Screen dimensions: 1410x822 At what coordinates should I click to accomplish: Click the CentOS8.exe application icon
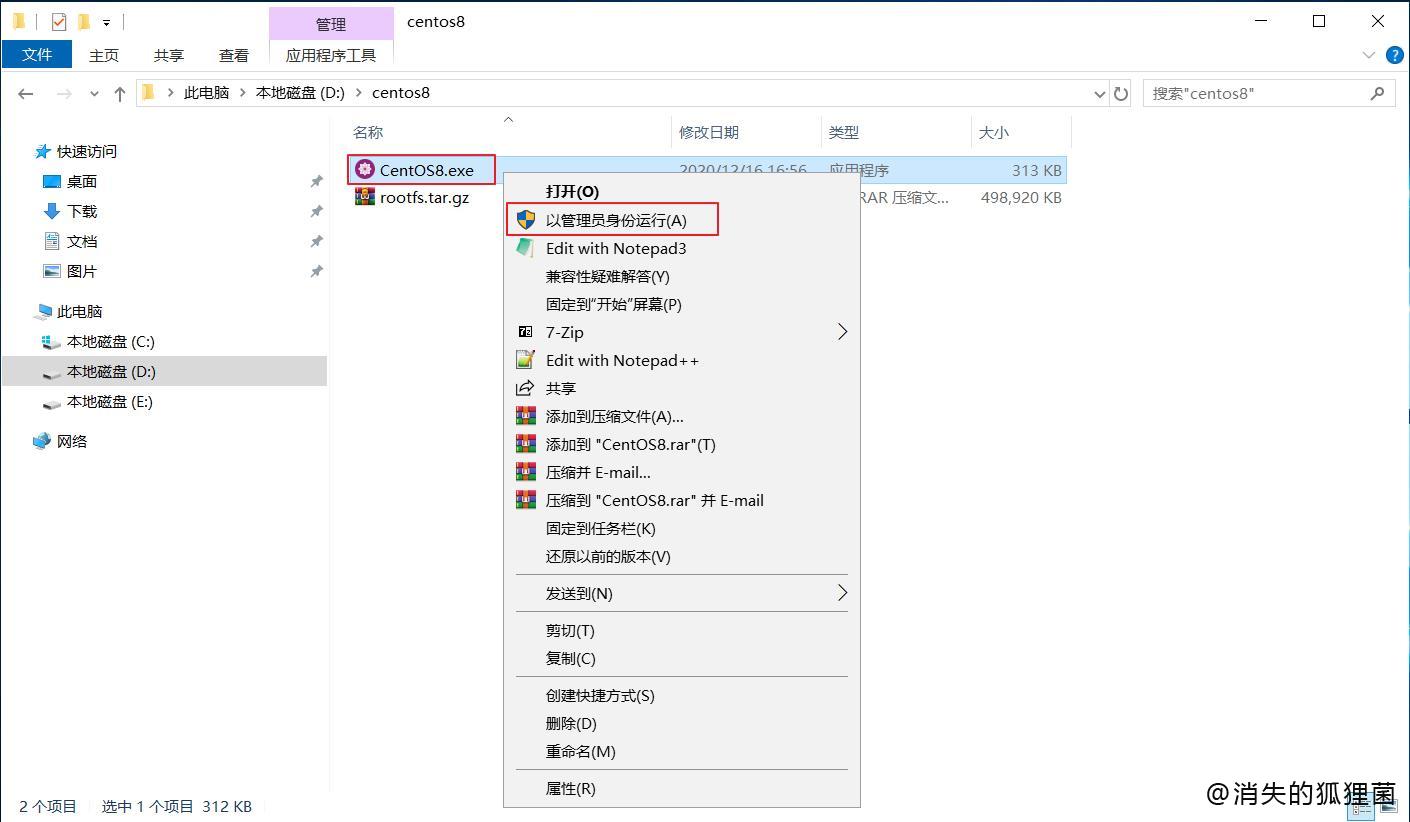pyautogui.click(x=364, y=170)
